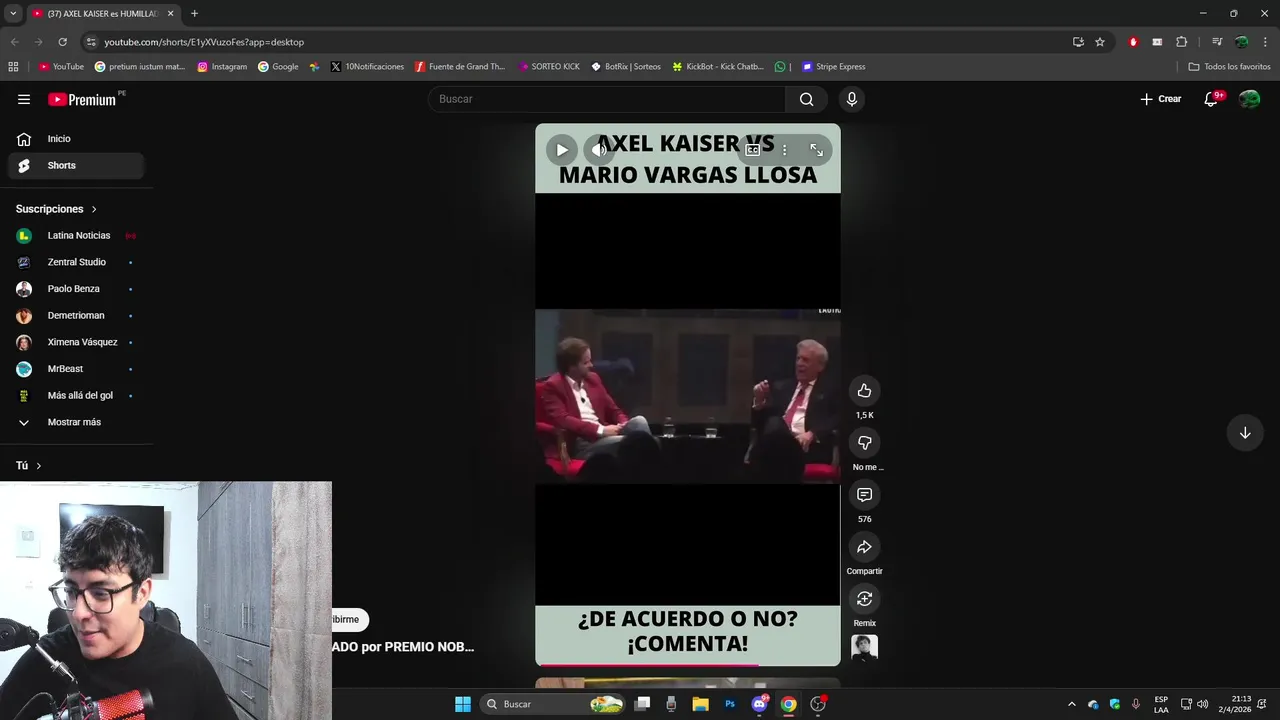Open the site information icon in address bar
This screenshot has height=720, width=1280.
point(91,42)
